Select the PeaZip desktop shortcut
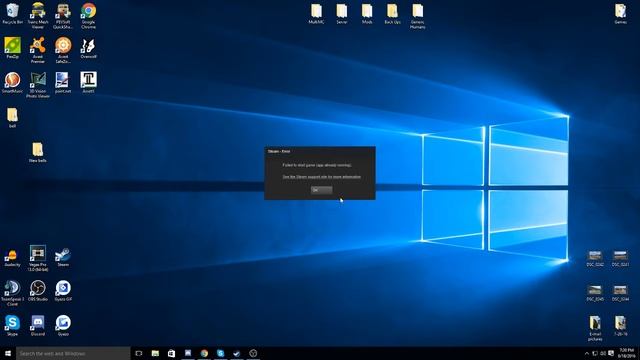 pos(13,48)
